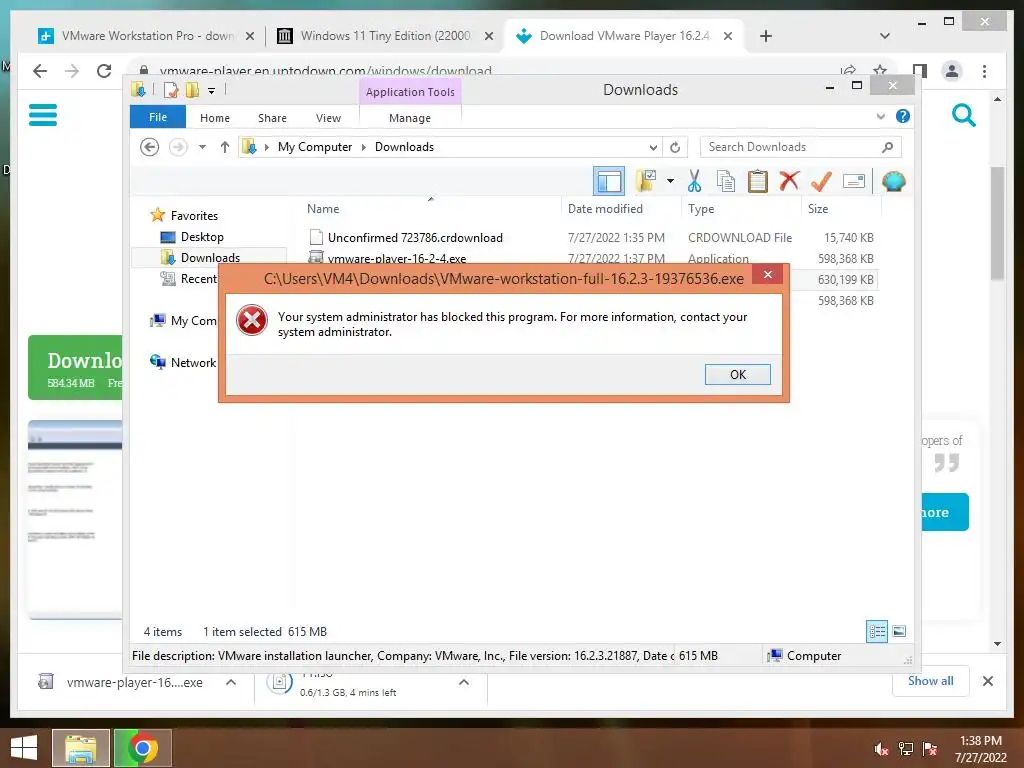Toggle the preview pane toolbar button
The height and width of the screenshot is (768, 1024).
(609, 181)
